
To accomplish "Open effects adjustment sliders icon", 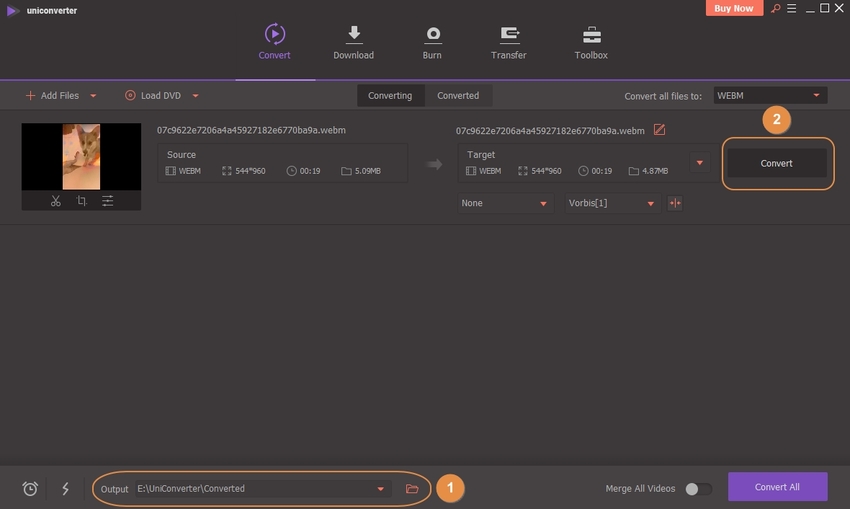I will 107,201.
